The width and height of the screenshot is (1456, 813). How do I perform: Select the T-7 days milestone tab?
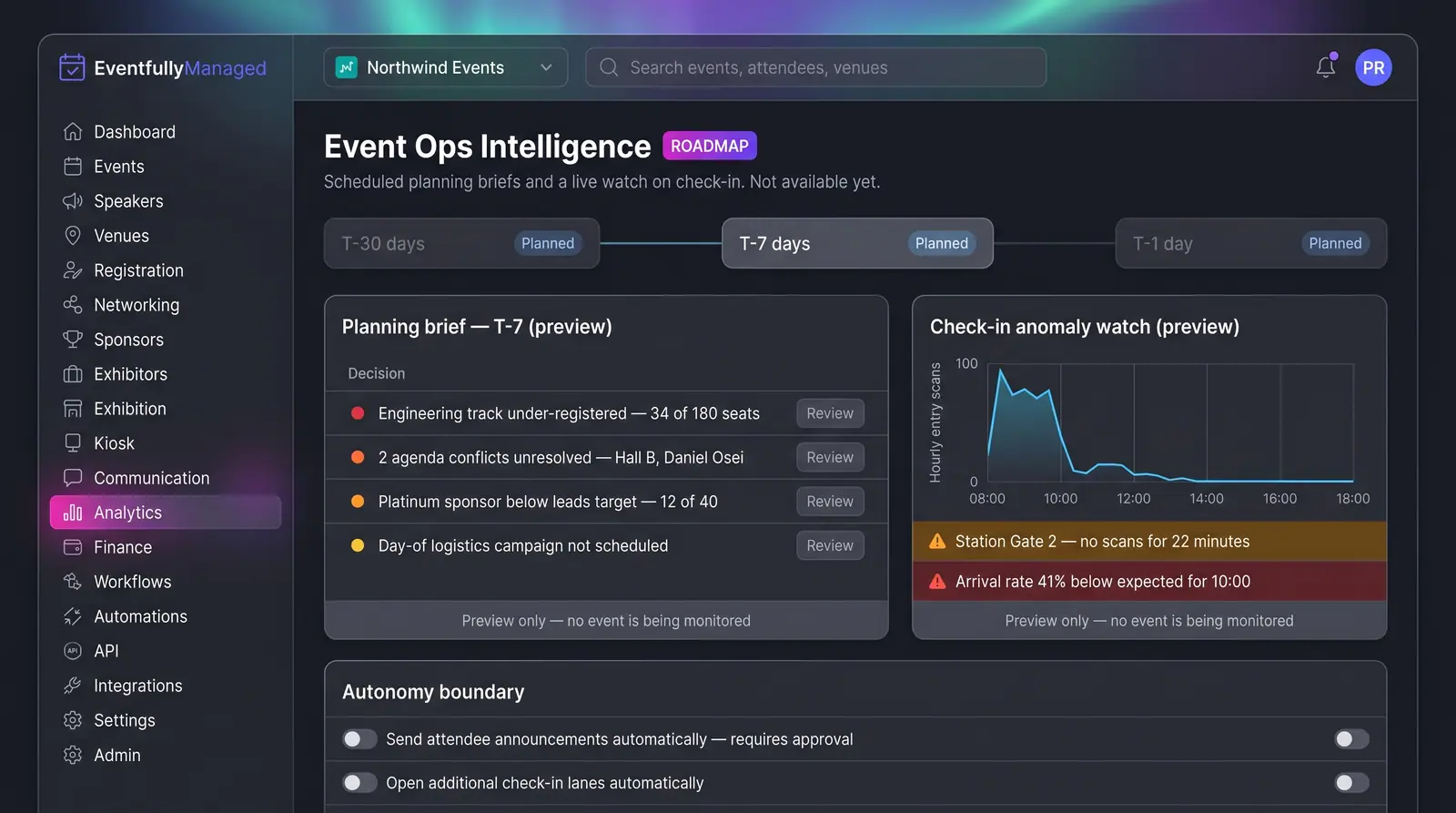tap(857, 243)
